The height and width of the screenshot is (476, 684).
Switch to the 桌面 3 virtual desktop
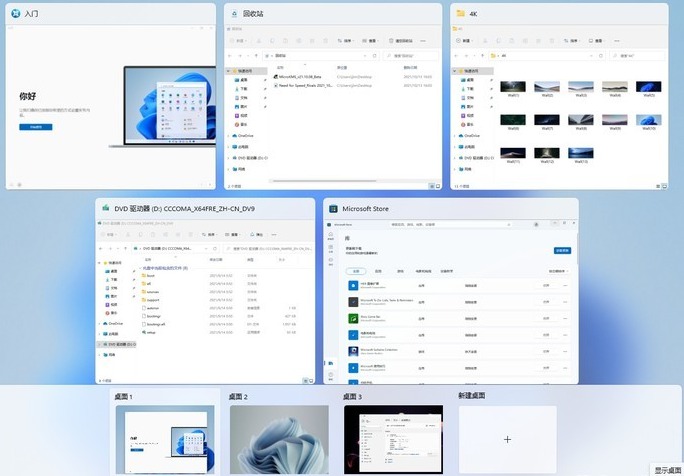pos(393,439)
